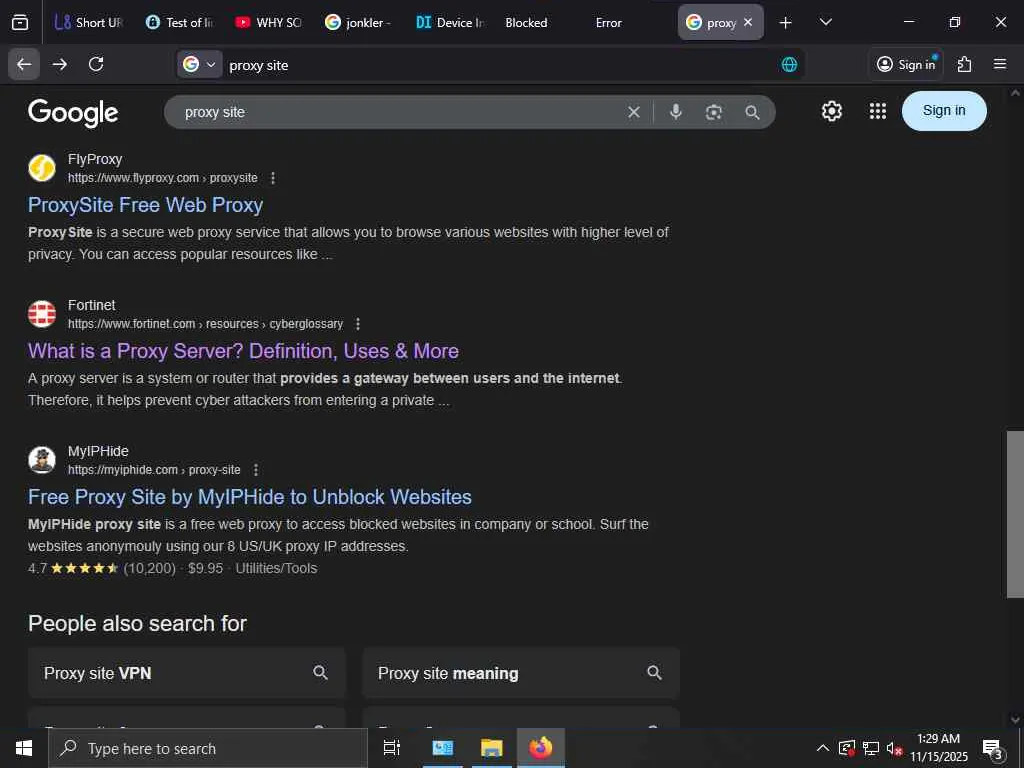1024x768 pixels.
Task: Search for Proxy site meaning suggestion
Action: coord(521,673)
